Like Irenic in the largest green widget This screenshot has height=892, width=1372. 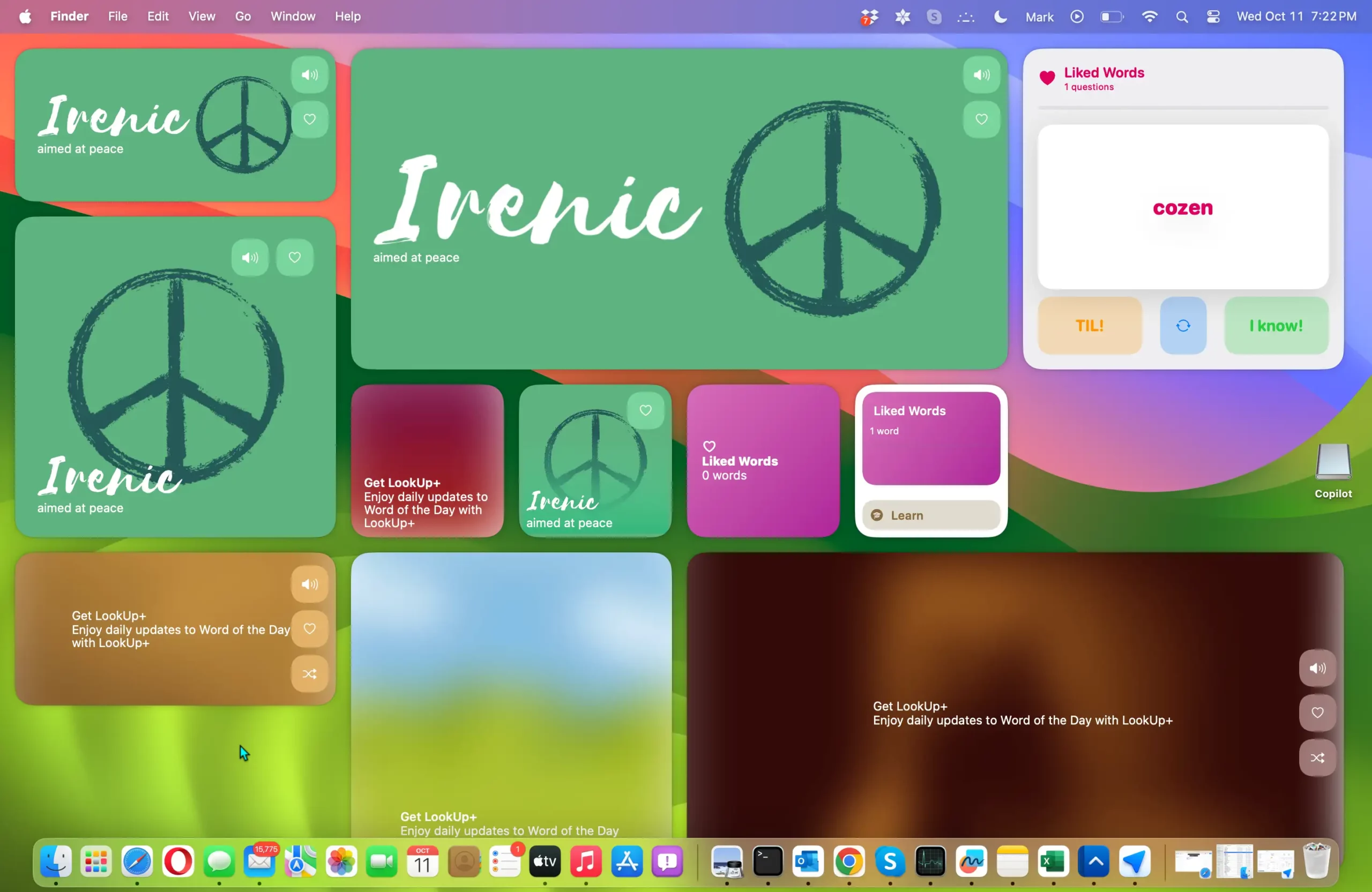click(981, 119)
